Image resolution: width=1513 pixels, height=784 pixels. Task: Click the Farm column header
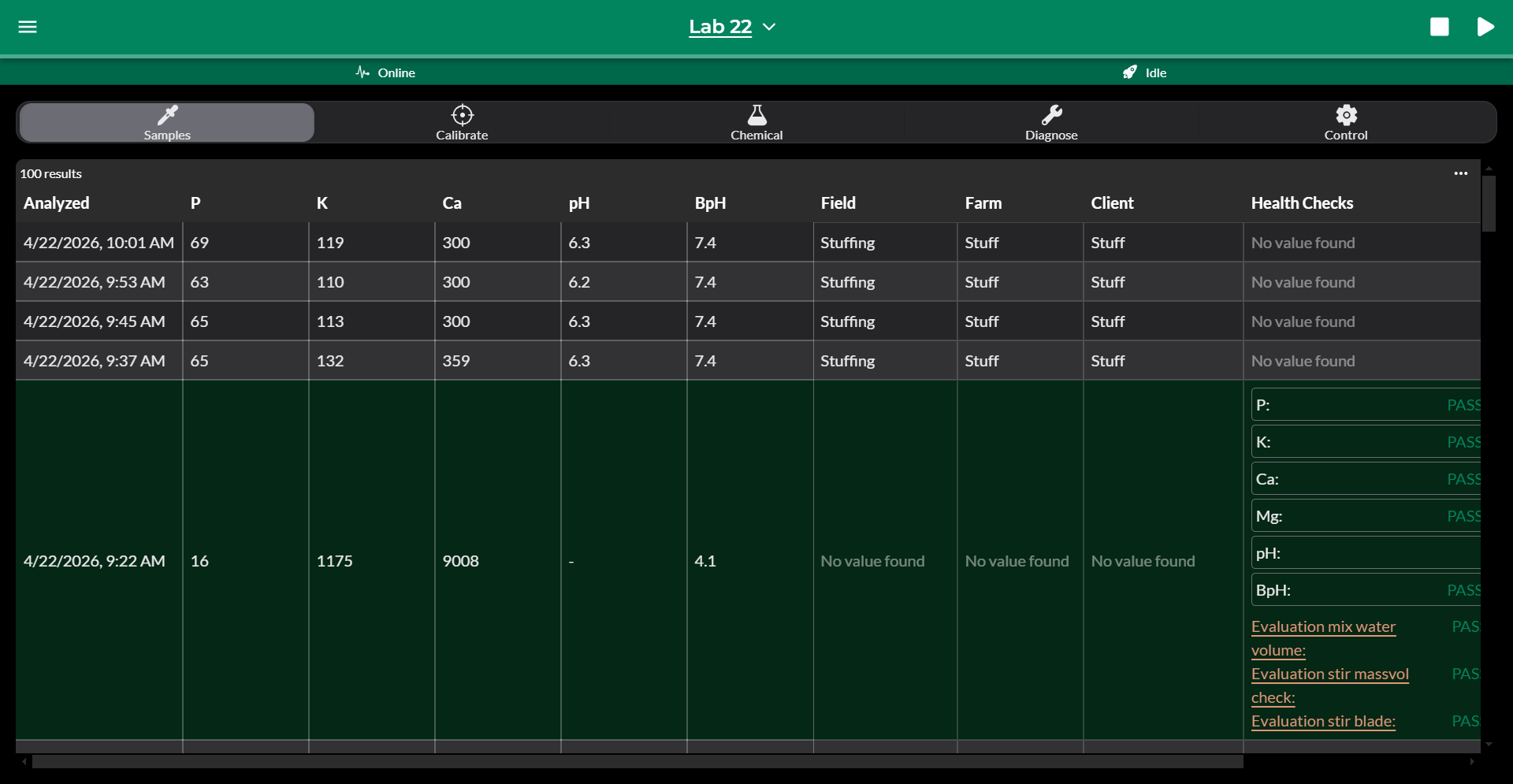click(x=983, y=203)
